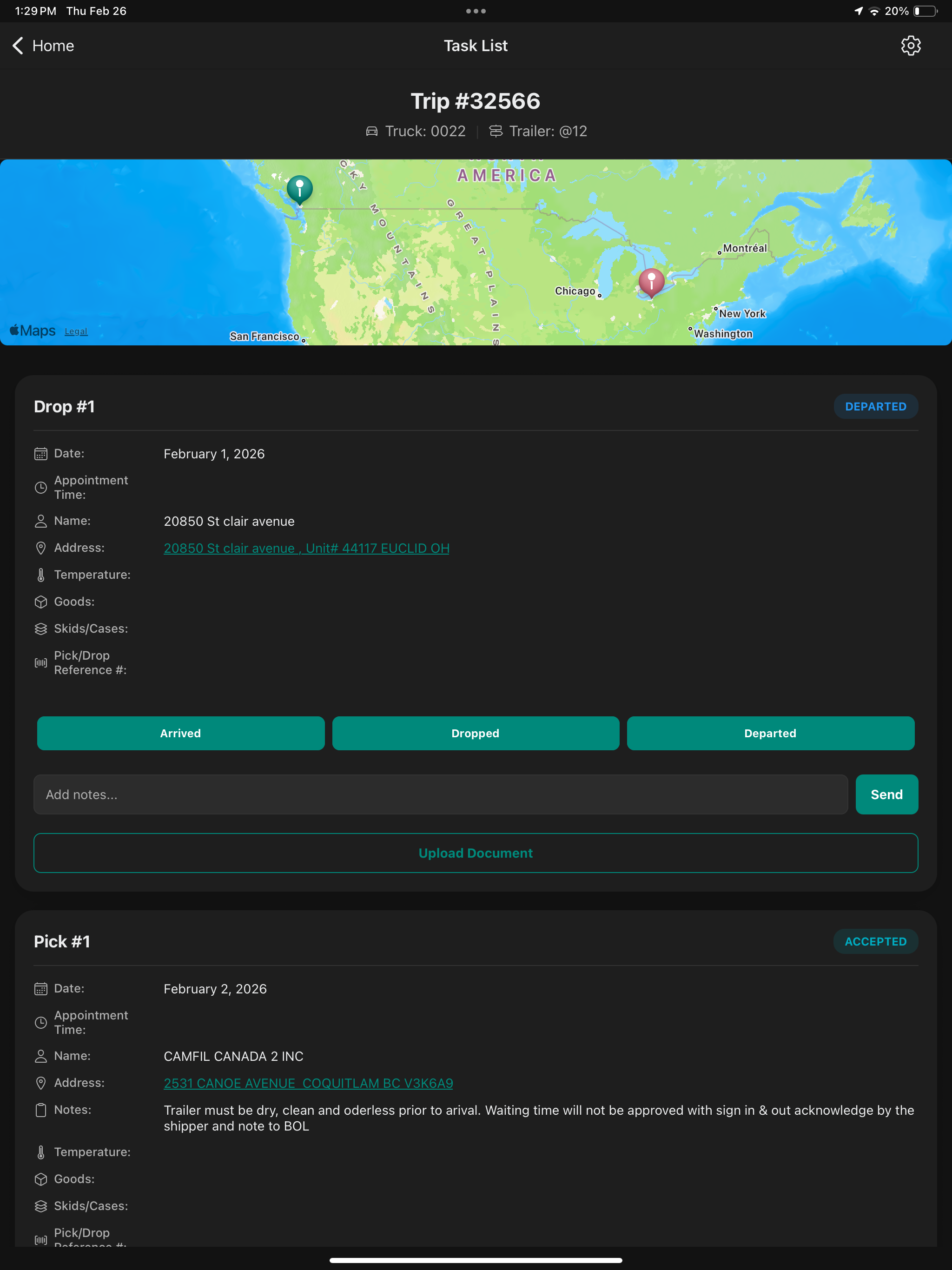Viewport: 952px width, 1270px height.
Task: Tap the ACCEPTED status badge on Pick #1
Action: [x=876, y=942]
